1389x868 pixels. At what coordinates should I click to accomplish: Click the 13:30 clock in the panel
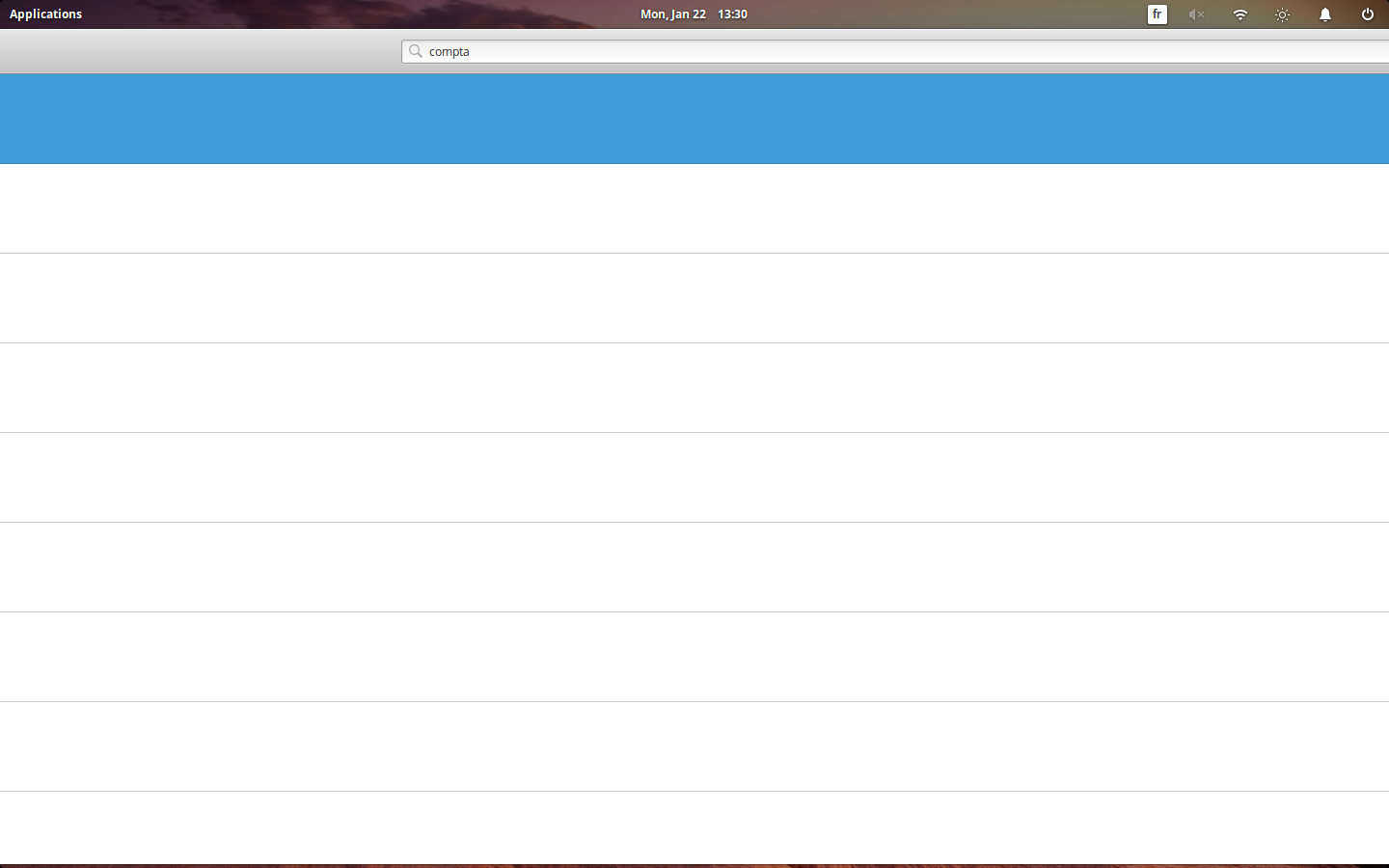pyautogui.click(x=732, y=14)
